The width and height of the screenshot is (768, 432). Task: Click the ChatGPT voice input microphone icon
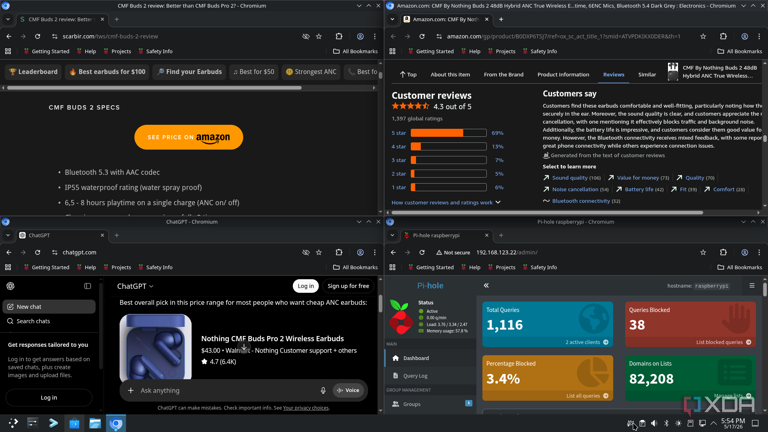(323, 390)
